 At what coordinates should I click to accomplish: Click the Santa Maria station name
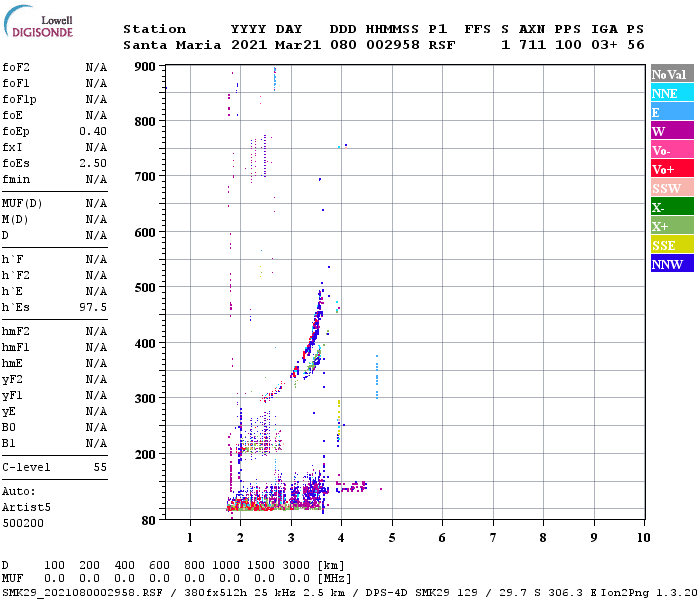coord(172,46)
